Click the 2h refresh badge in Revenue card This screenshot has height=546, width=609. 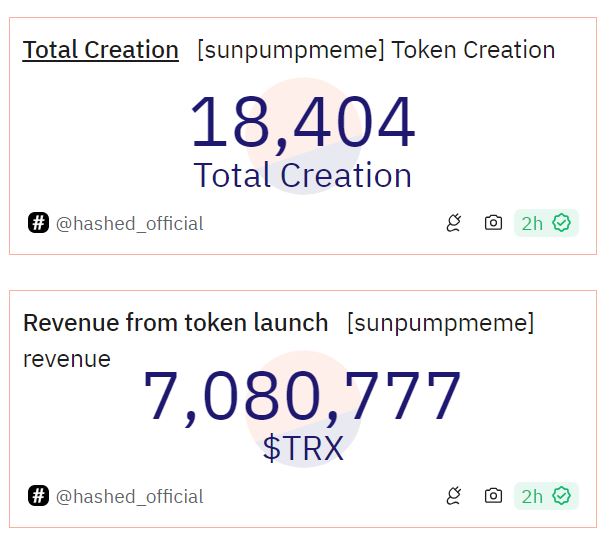click(532, 496)
